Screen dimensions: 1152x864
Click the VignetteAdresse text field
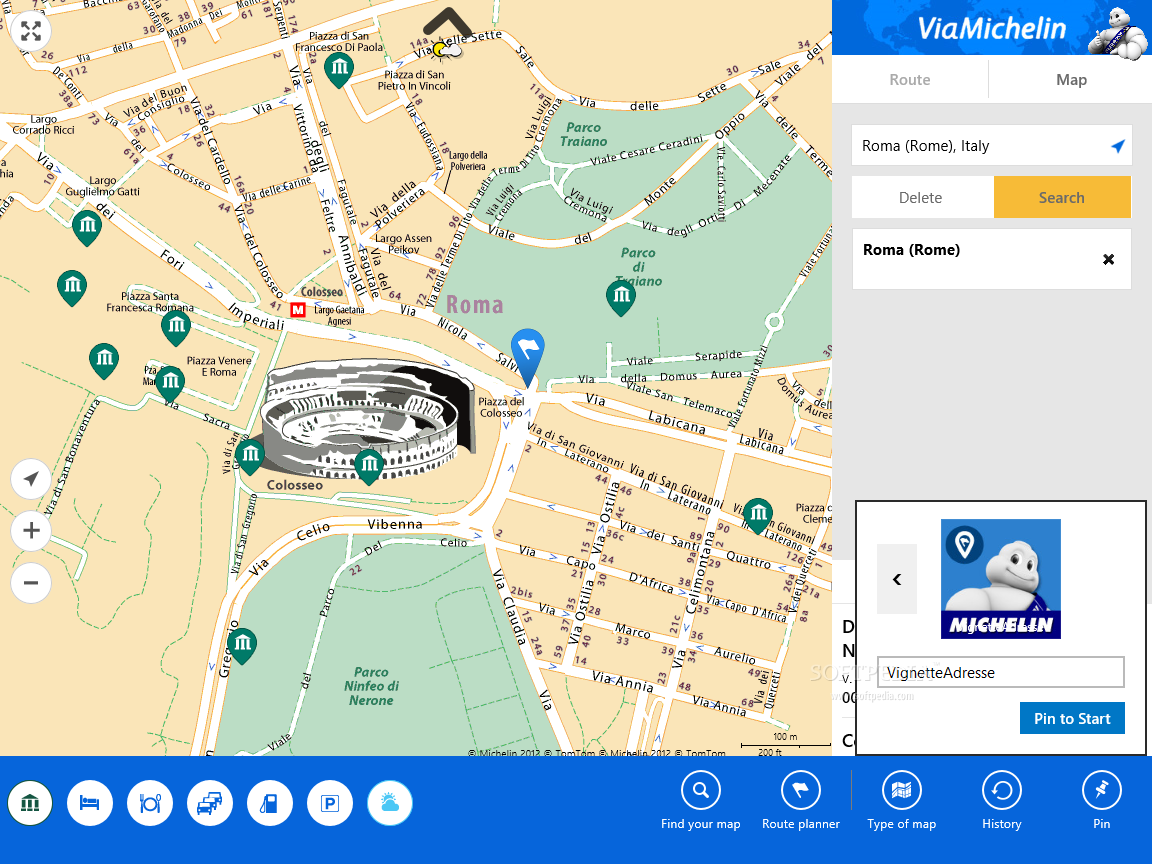pos(1001,672)
